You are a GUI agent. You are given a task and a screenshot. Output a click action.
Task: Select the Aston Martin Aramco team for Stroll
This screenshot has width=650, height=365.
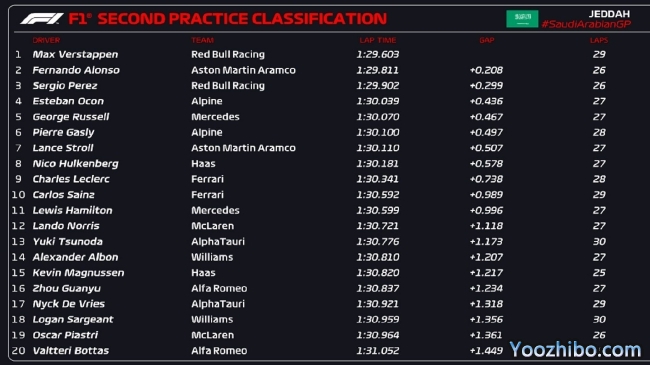243,148
